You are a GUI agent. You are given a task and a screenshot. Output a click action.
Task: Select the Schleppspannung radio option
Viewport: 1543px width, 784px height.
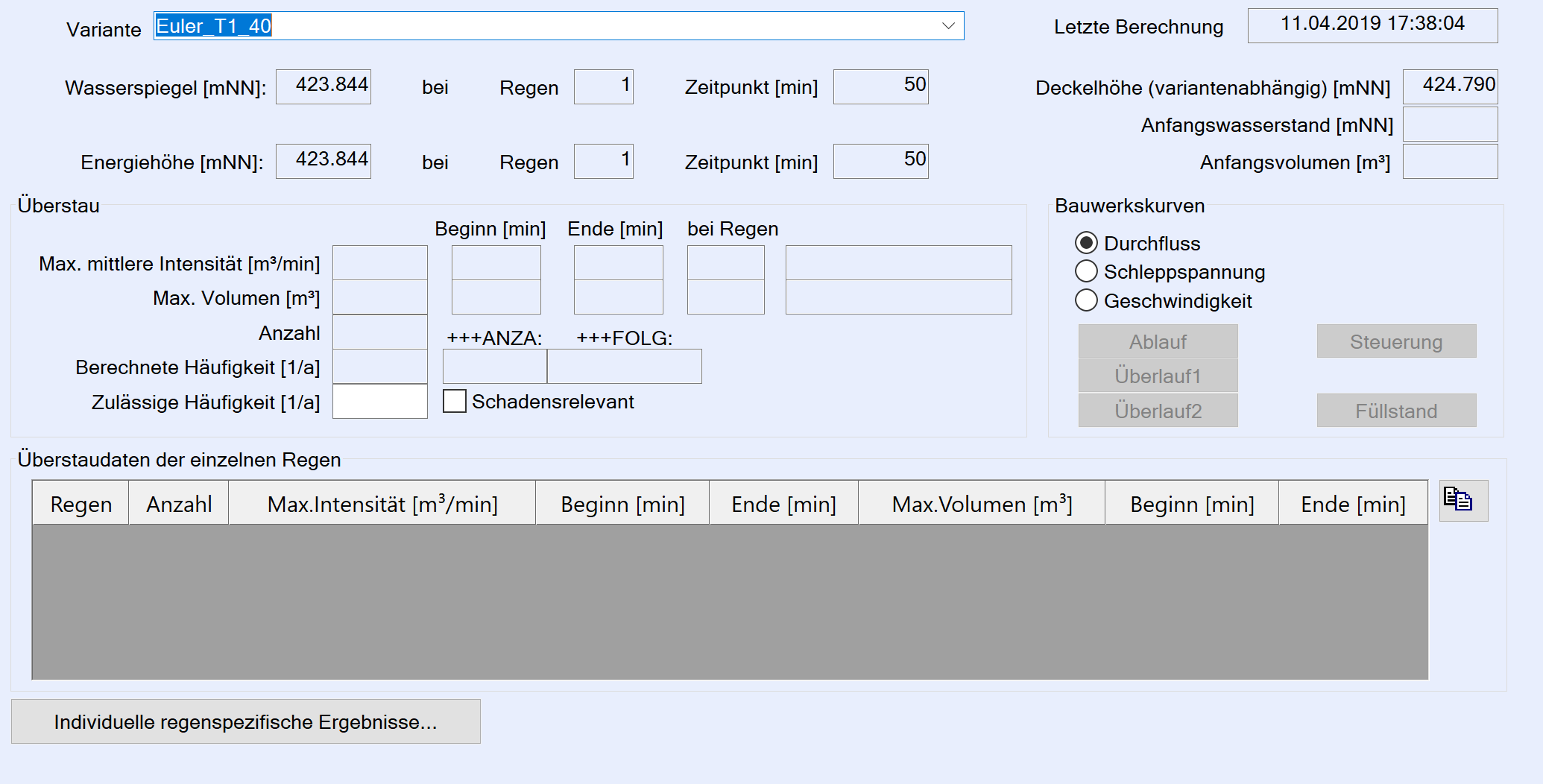pos(1086,271)
